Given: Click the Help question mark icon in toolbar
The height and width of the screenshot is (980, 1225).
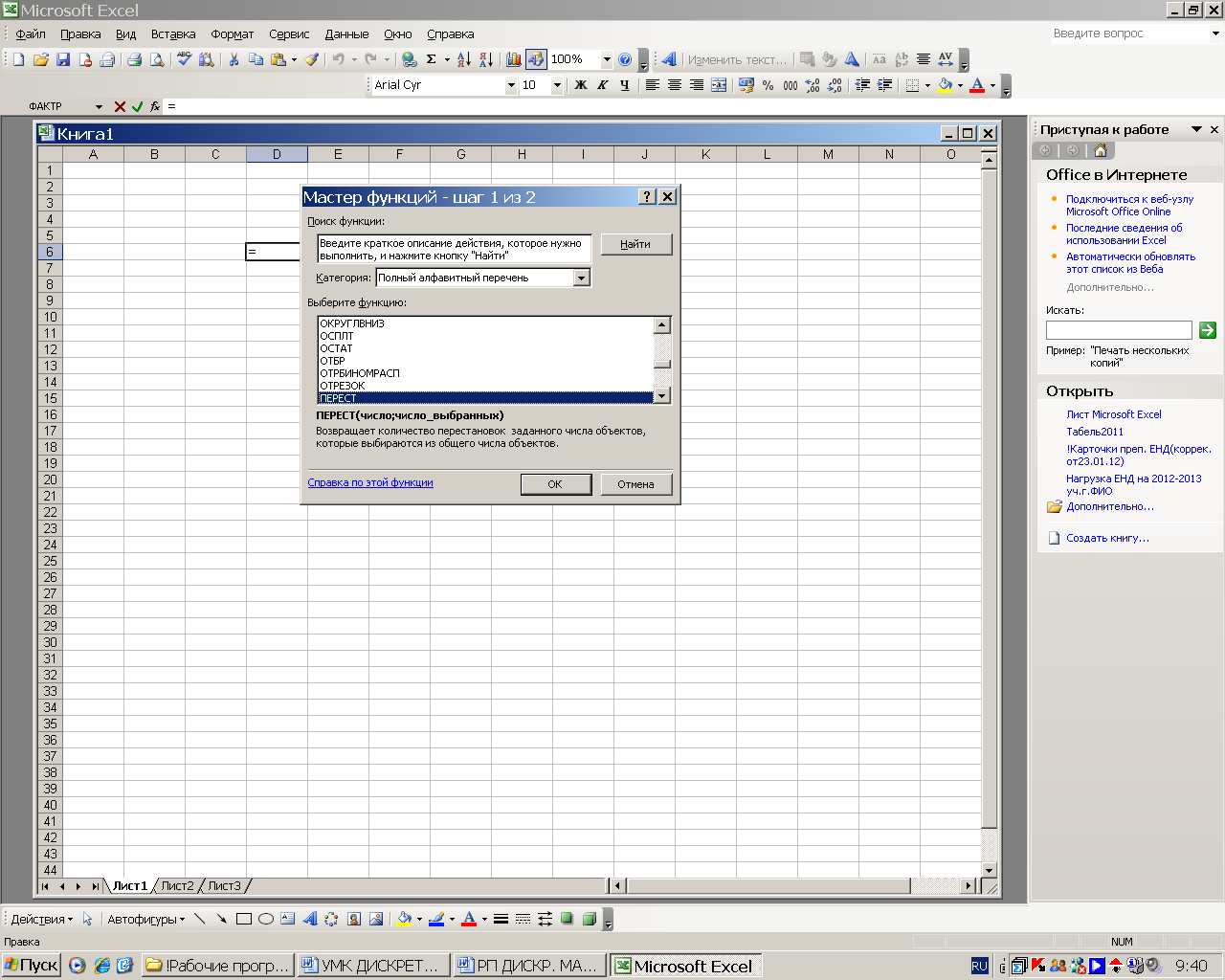Looking at the screenshot, I should point(625,59).
